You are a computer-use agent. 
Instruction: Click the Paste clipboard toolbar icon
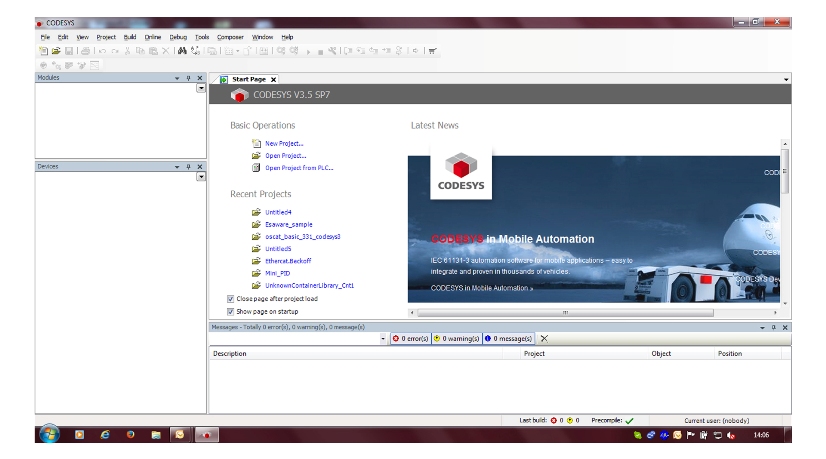tap(153, 51)
